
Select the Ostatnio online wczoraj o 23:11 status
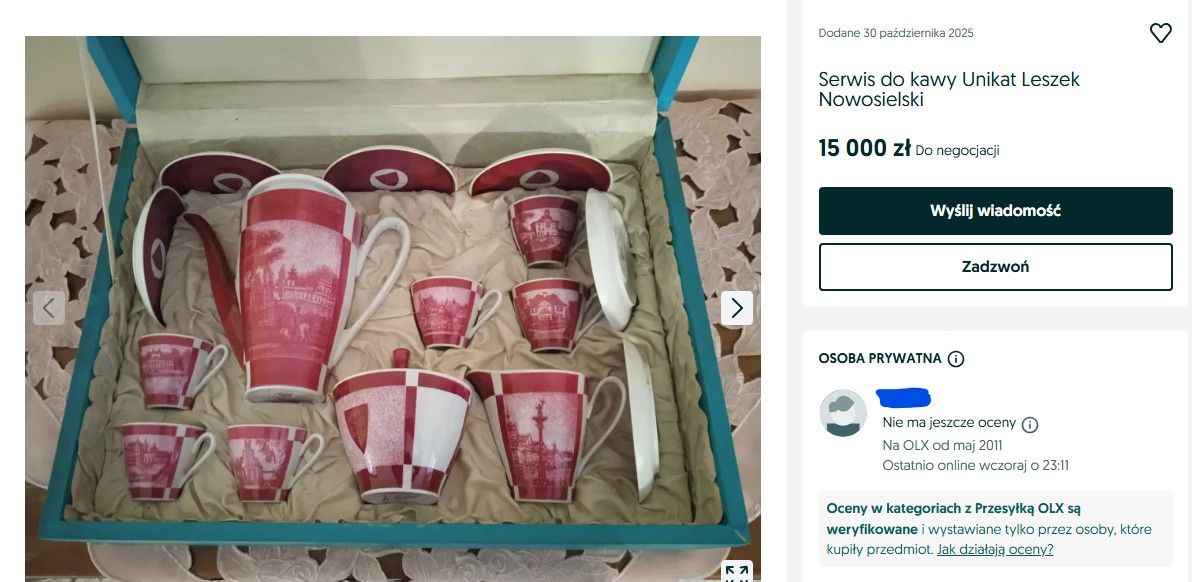coord(974,465)
